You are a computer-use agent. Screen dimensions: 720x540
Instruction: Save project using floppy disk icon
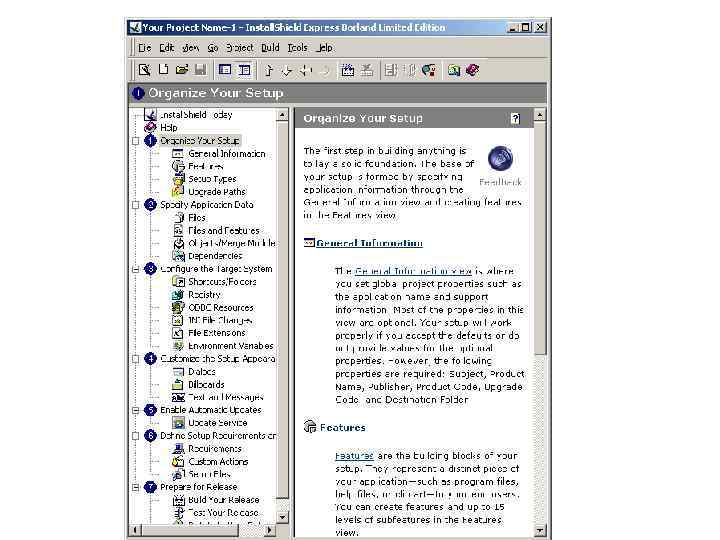(200, 70)
